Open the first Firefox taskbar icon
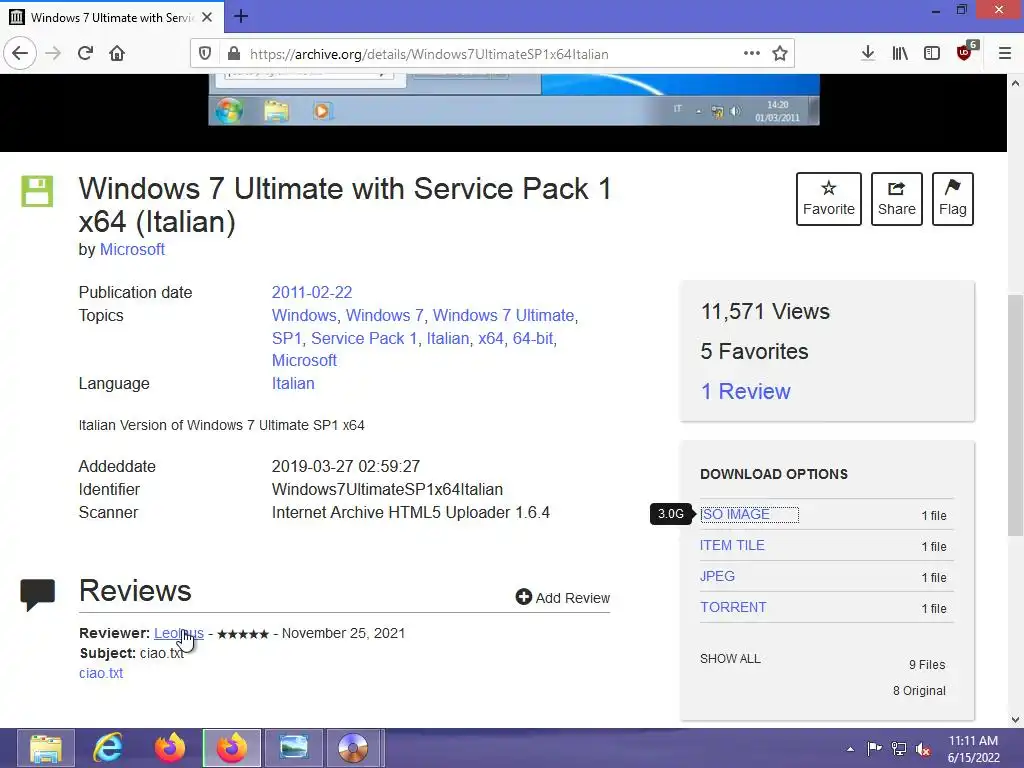 (170, 748)
